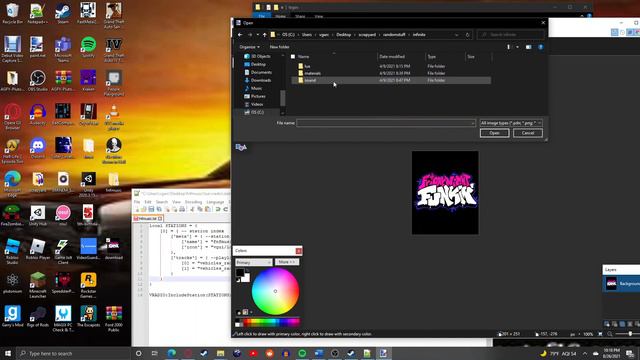Open the file type filter dropdown
640x360 pixels.
tap(511, 123)
